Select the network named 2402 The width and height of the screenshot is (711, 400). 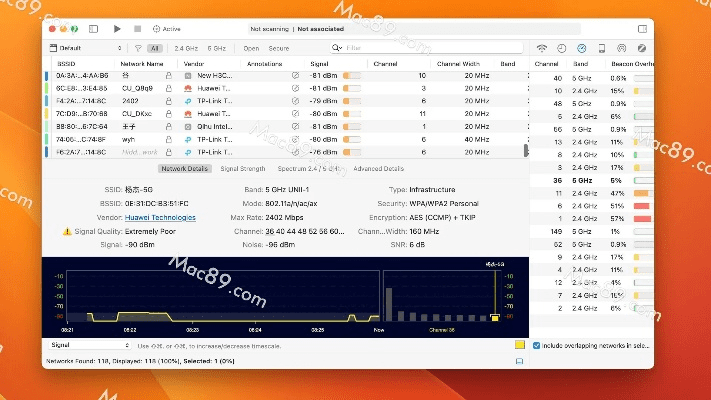point(287,101)
